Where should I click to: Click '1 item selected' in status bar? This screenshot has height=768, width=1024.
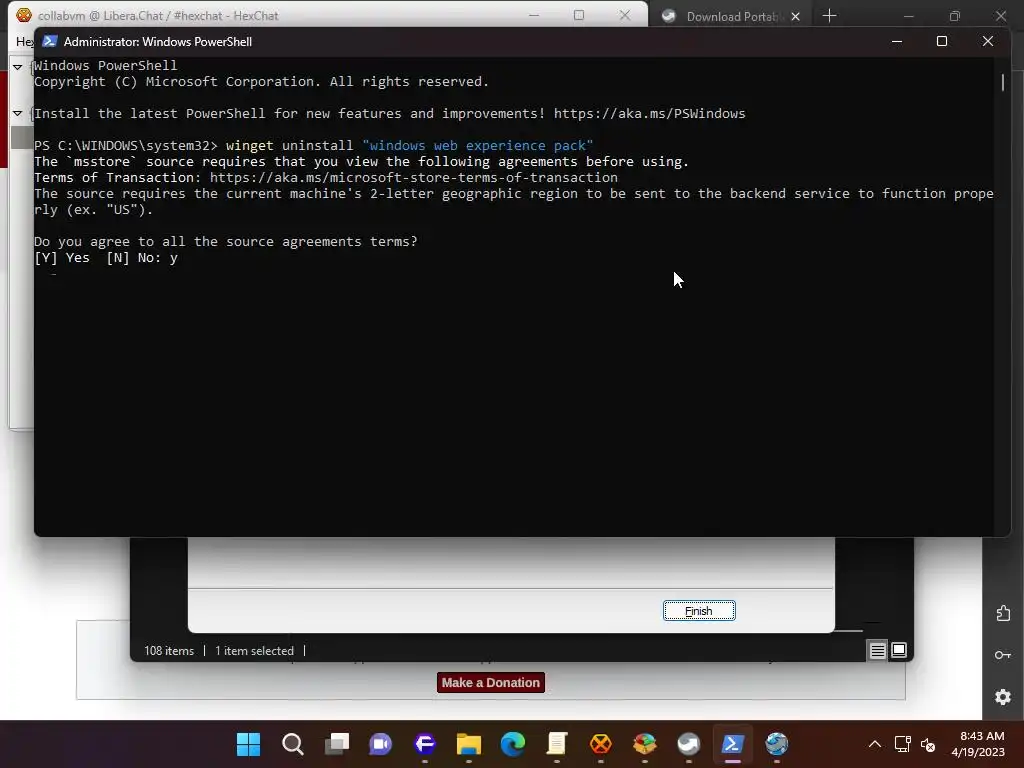[x=255, y=650]
